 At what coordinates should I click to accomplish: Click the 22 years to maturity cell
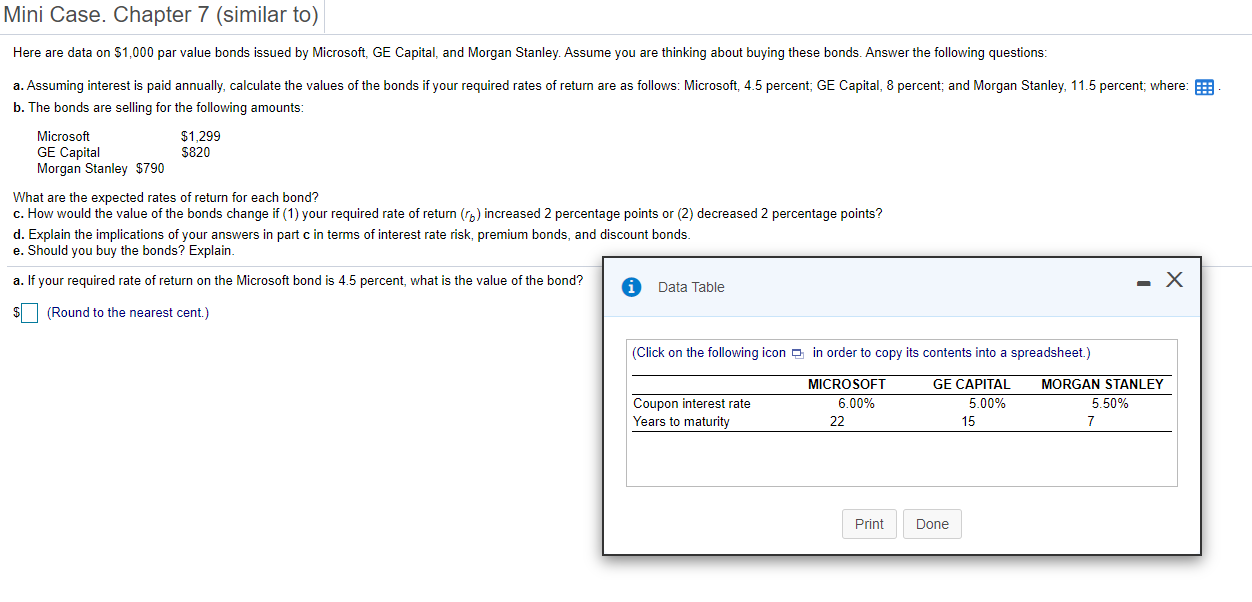point(837,422)
